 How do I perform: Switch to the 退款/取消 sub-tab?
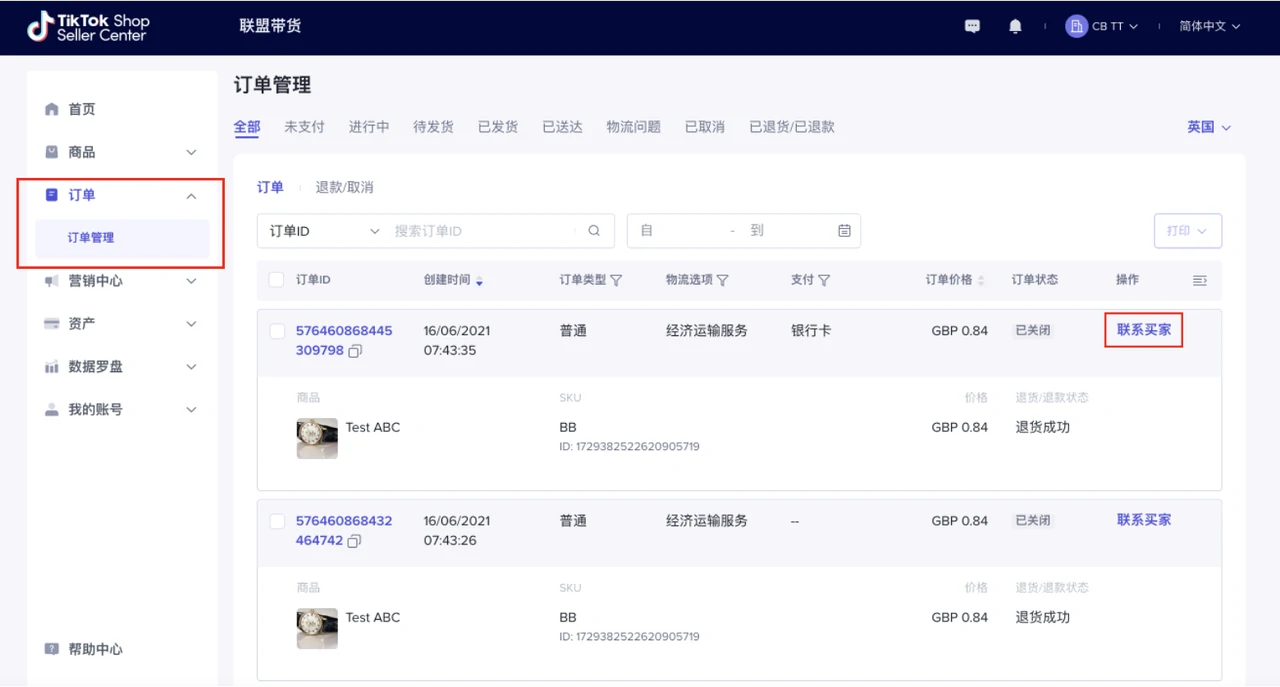[x=344, y=187]
